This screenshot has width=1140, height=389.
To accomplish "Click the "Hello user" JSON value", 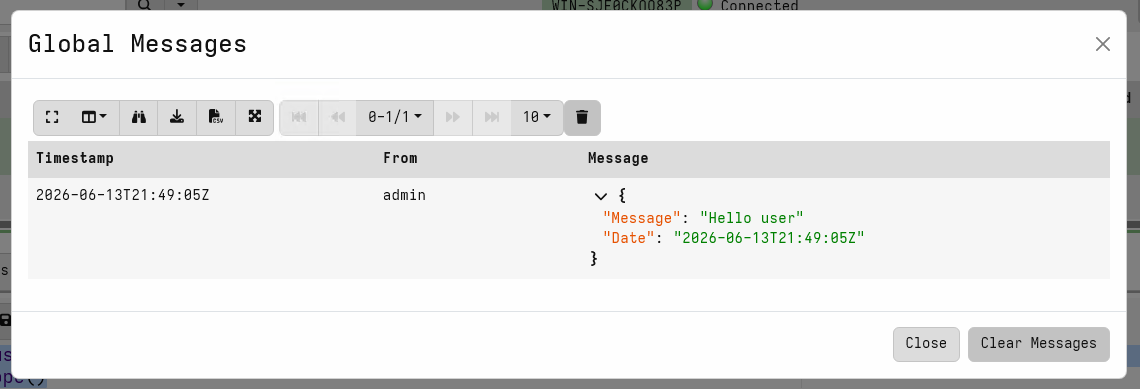I will click(751, 217).
